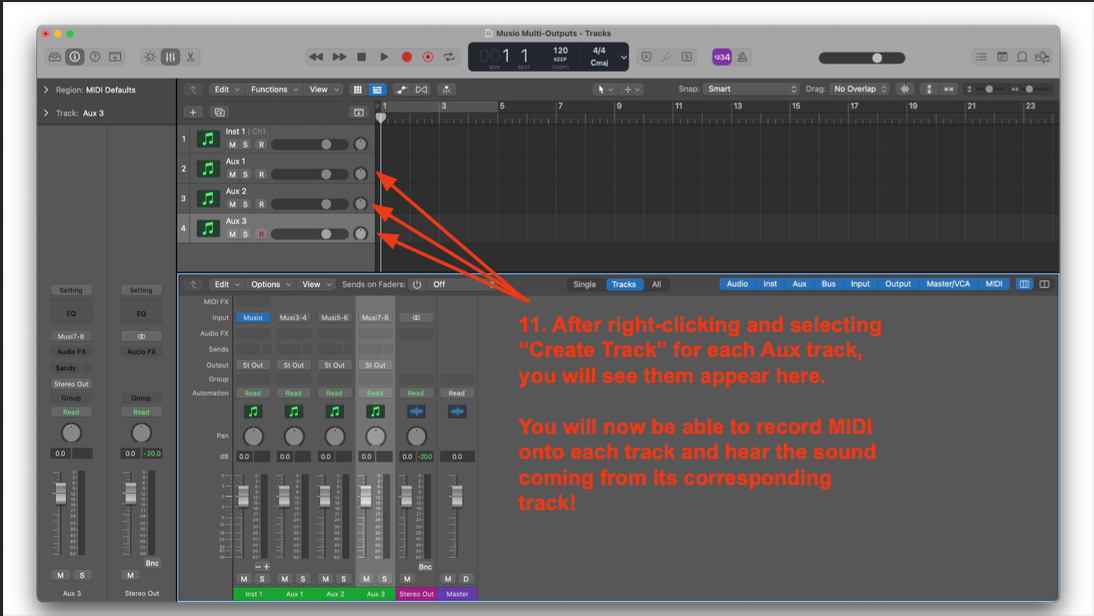Click bar 7 on the timeline ruler

coord(561,106)
